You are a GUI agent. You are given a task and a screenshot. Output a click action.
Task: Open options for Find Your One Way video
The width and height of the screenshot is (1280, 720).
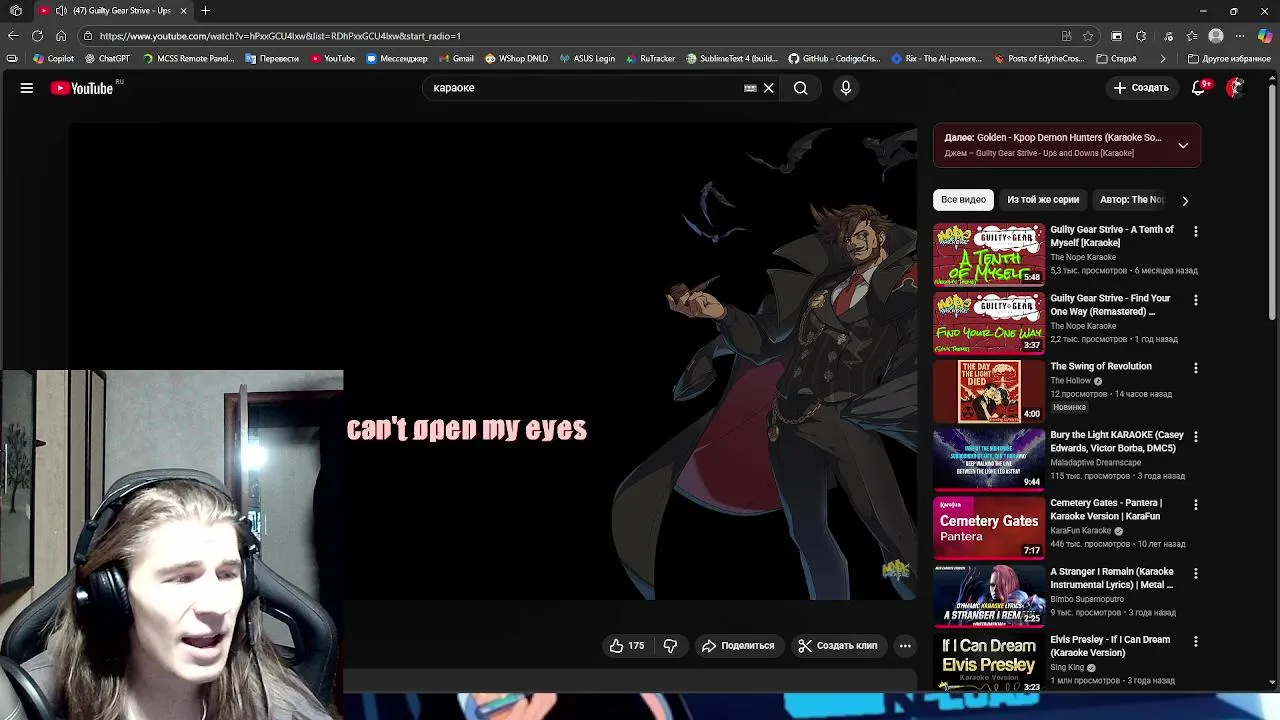1195,300
